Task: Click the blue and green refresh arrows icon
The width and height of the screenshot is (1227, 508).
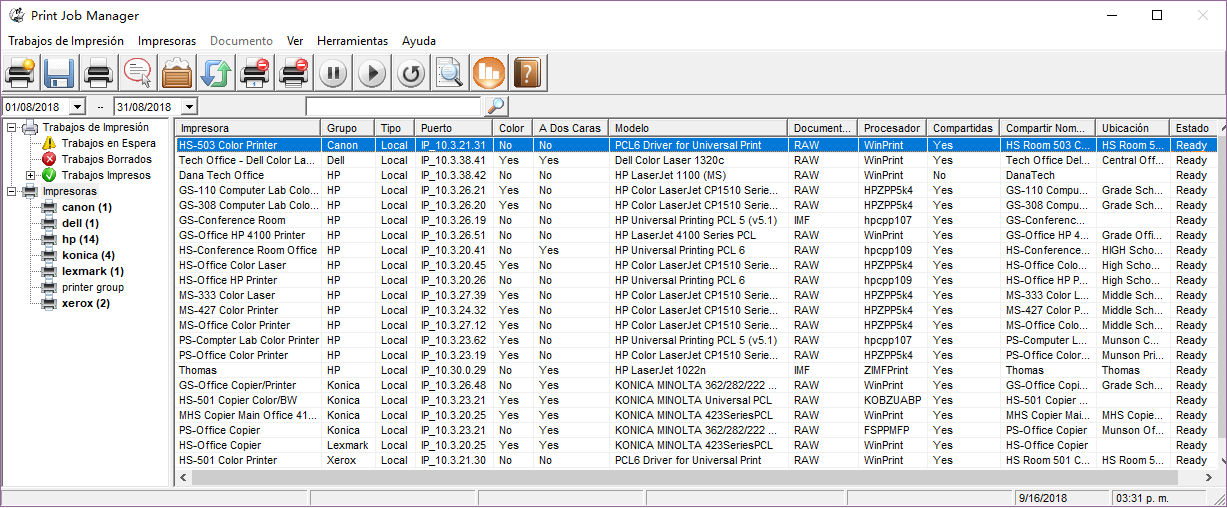Action: click(x=216, y=73)
